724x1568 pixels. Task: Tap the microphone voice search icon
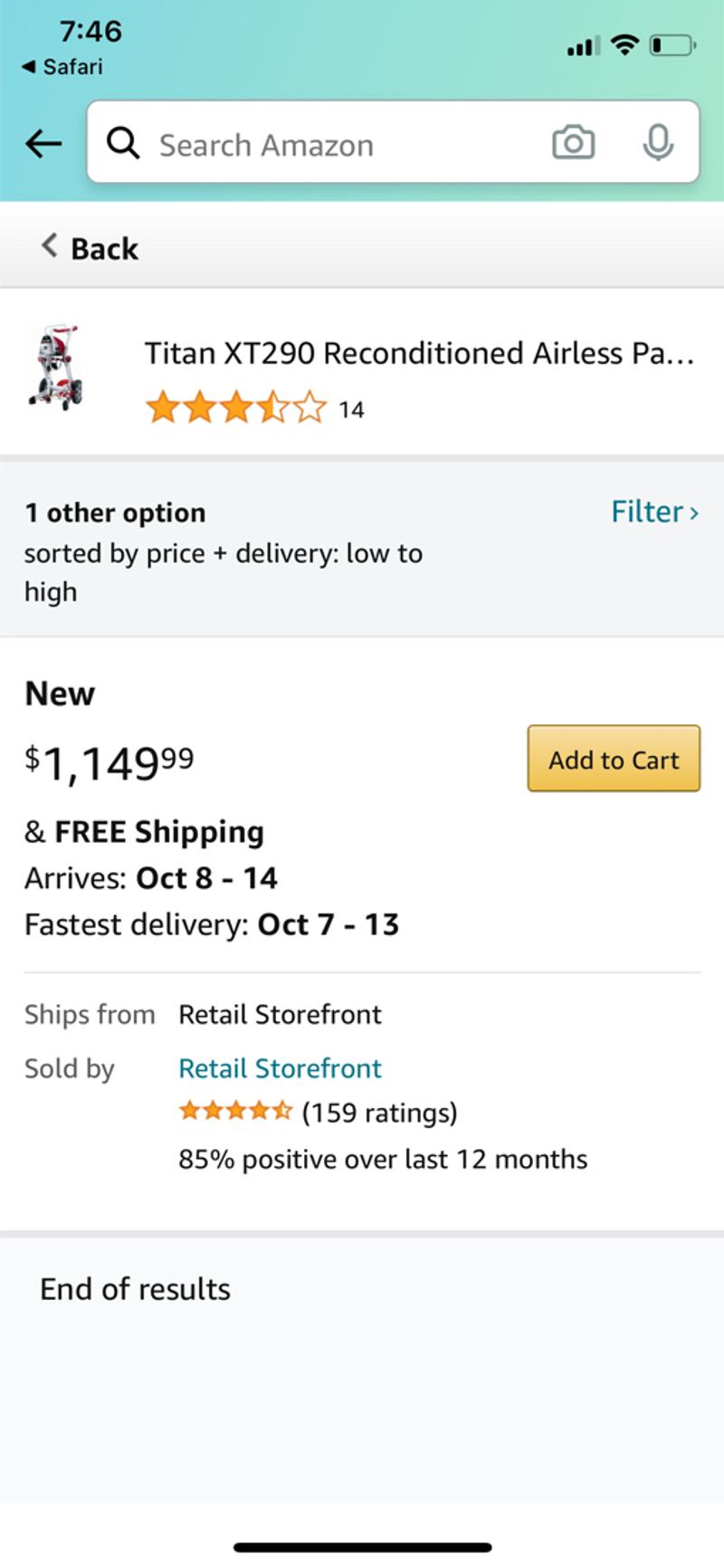(658, 143)
